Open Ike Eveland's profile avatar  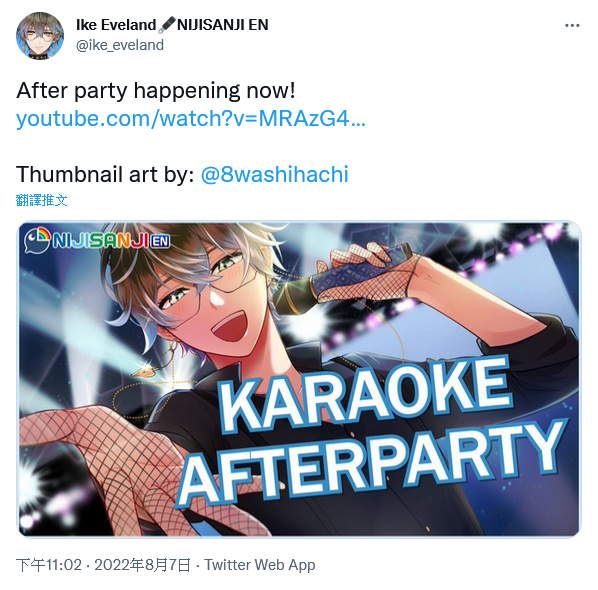point(40,35)
